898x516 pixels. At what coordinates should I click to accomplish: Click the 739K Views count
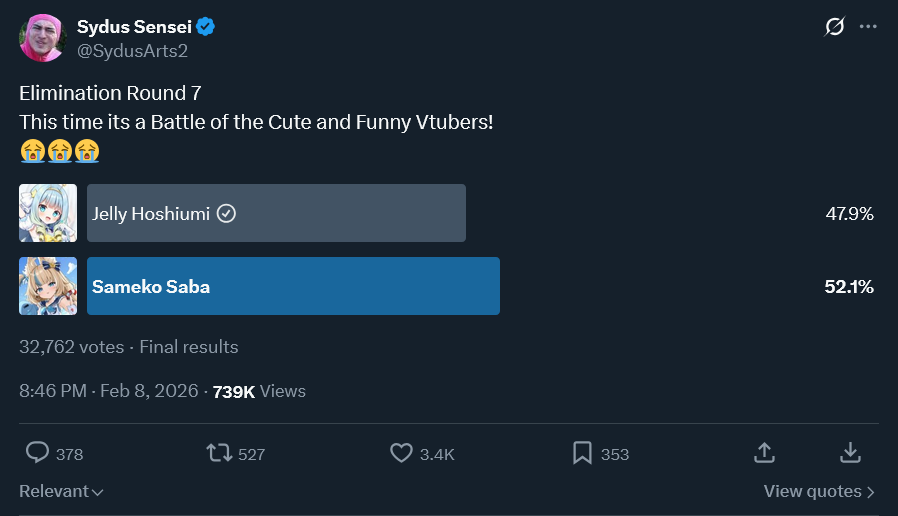[259, 391]
